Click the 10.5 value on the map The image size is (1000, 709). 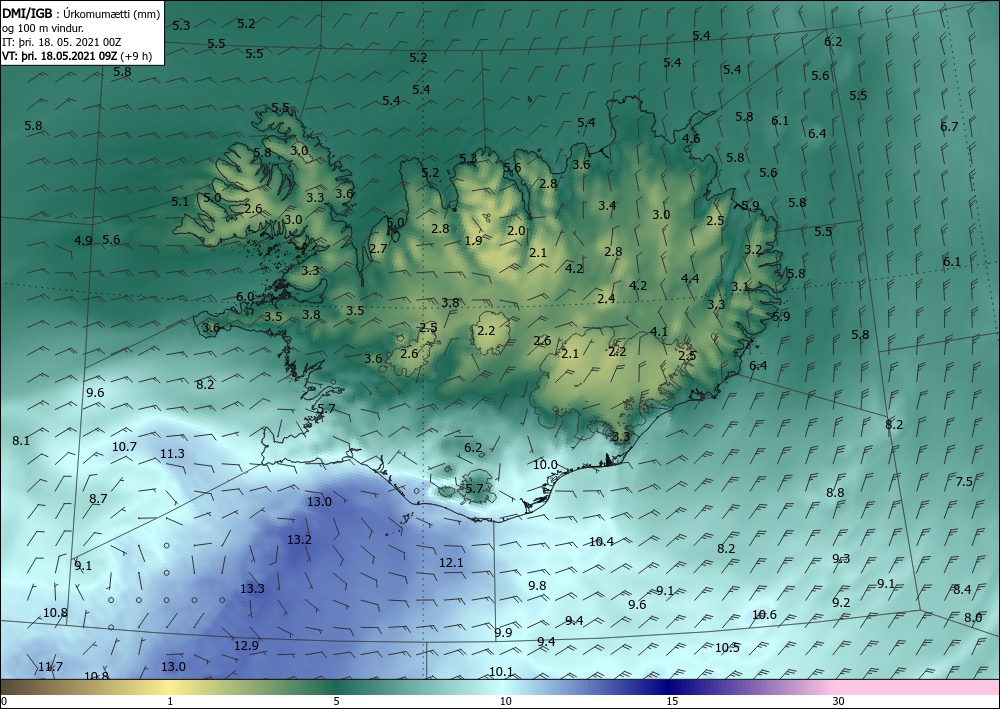(x=727, y=648)
